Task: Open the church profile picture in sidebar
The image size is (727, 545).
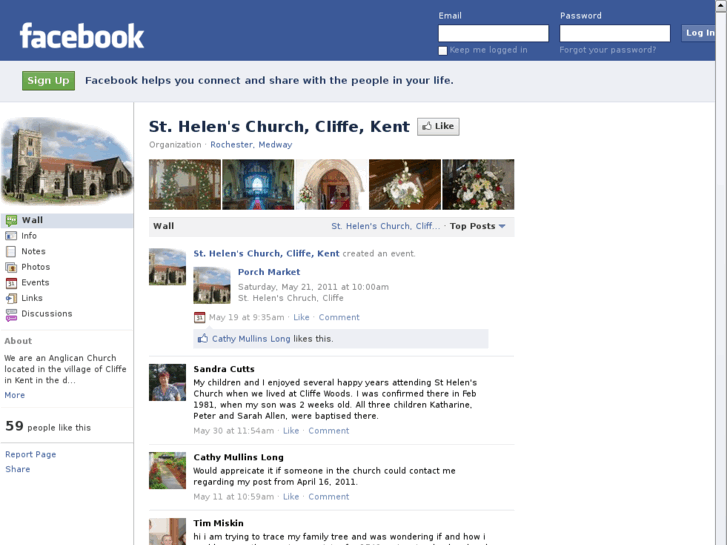Action: tap(67, 161)
